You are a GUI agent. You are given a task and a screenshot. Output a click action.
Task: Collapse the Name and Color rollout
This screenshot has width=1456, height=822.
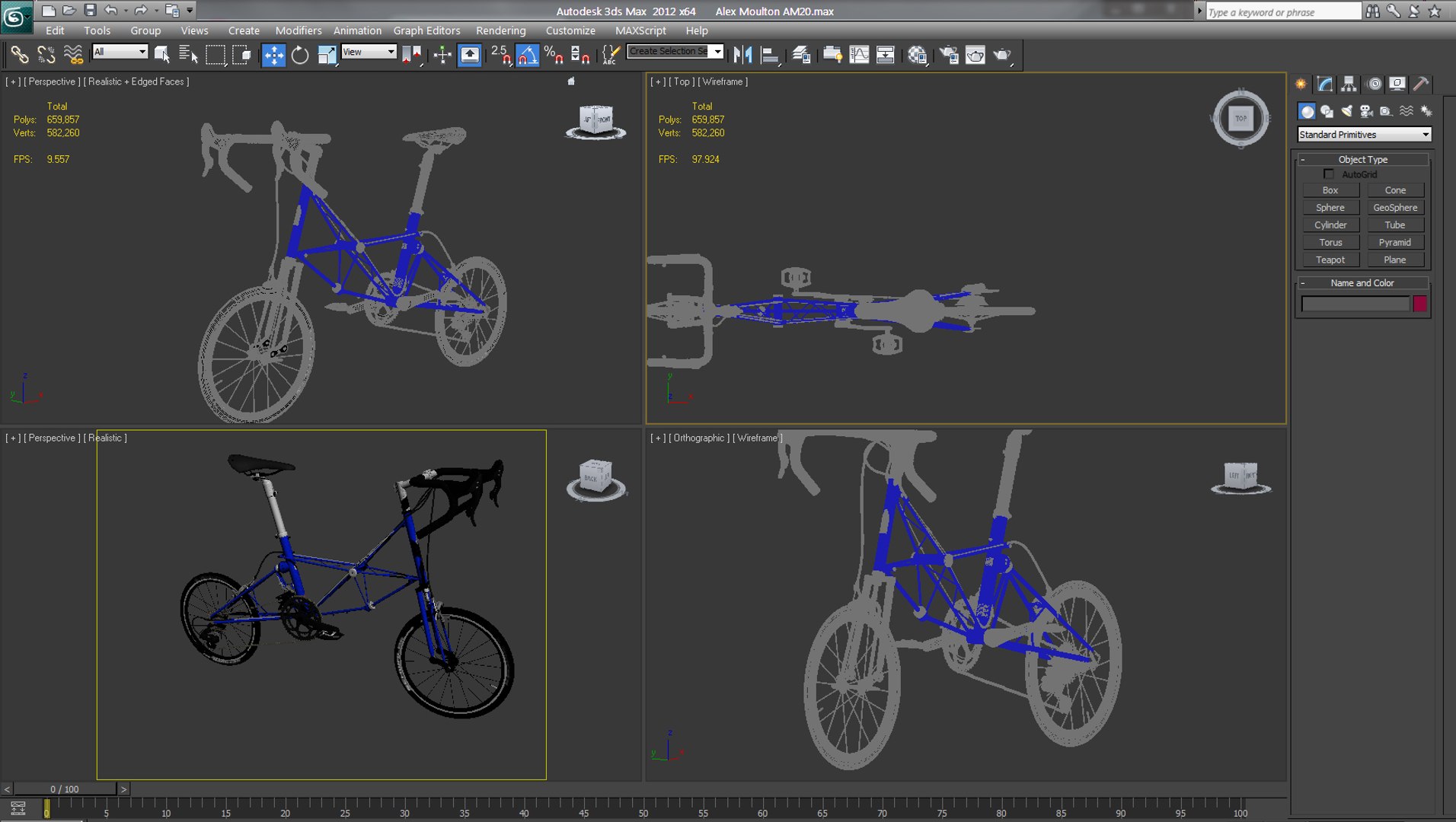pos(1362,282)
